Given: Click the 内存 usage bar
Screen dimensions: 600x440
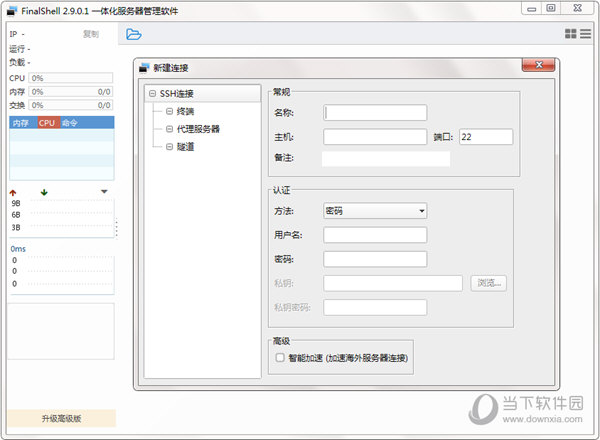Looking at the screenshot, I should tap(71, 92).
